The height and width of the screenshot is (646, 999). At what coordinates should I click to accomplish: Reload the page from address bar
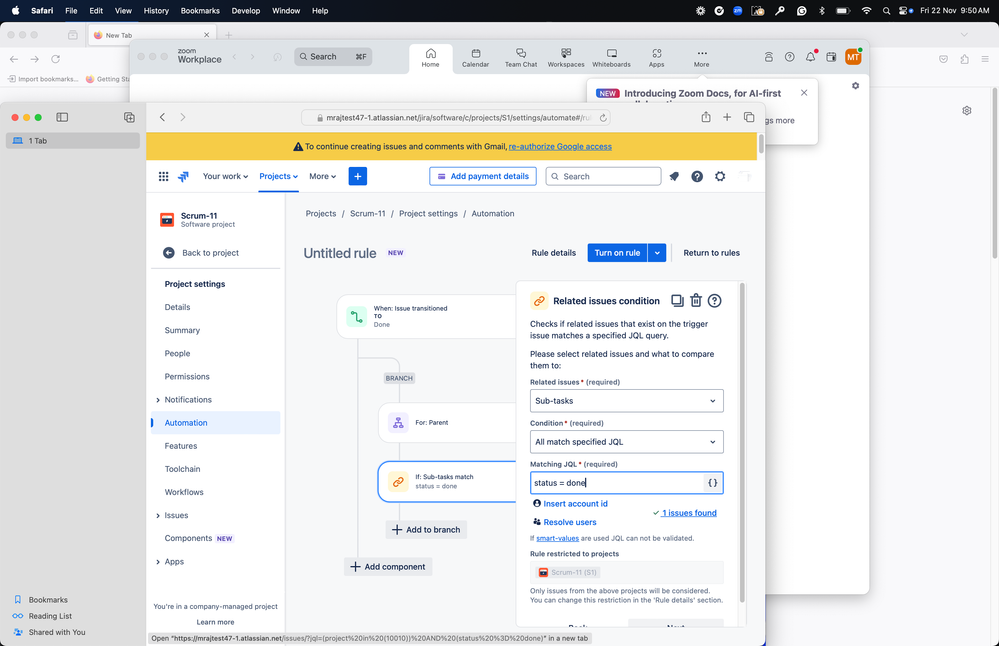(603, 118)
